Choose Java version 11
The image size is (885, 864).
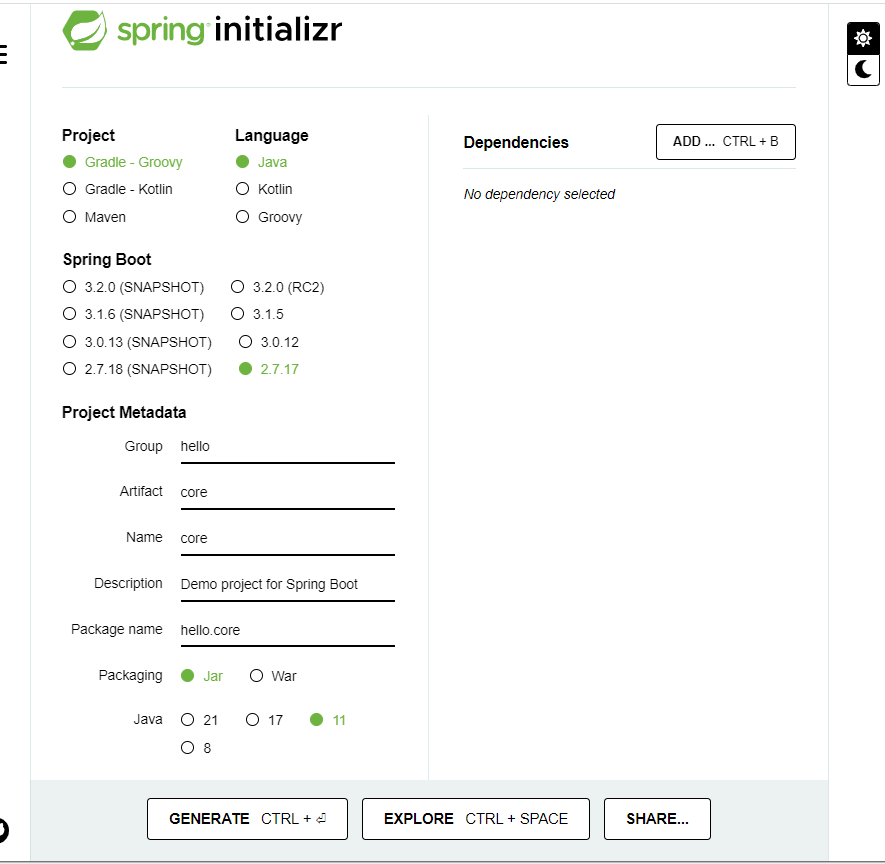point(328,720)
